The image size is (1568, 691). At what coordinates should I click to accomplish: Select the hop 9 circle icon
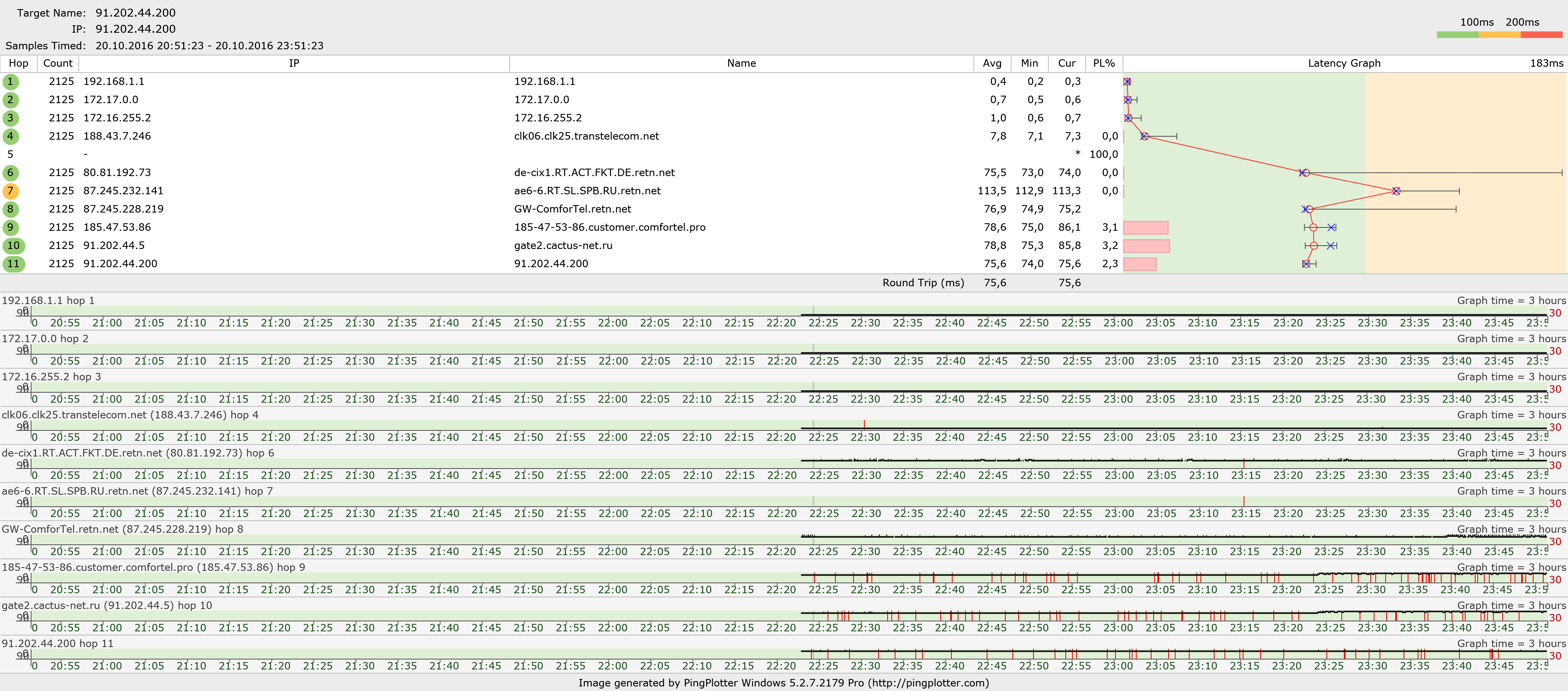(x=10, y=227)
